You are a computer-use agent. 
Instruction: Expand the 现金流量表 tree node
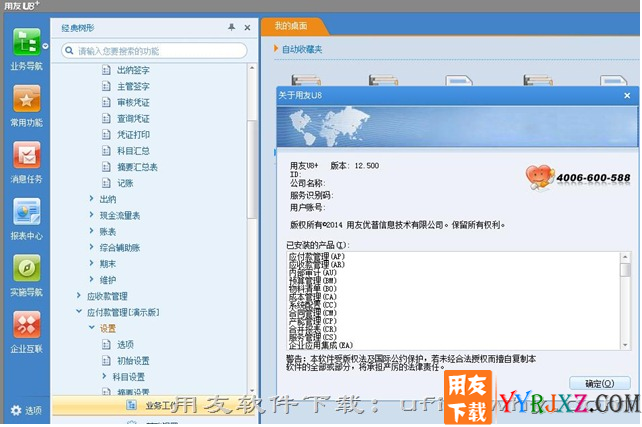pos(91,215)
